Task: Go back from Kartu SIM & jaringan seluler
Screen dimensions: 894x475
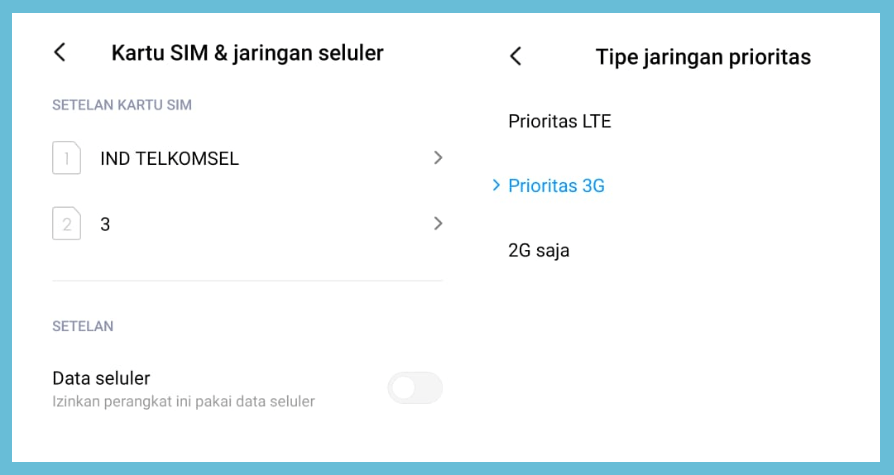Action: coord(60,52)
